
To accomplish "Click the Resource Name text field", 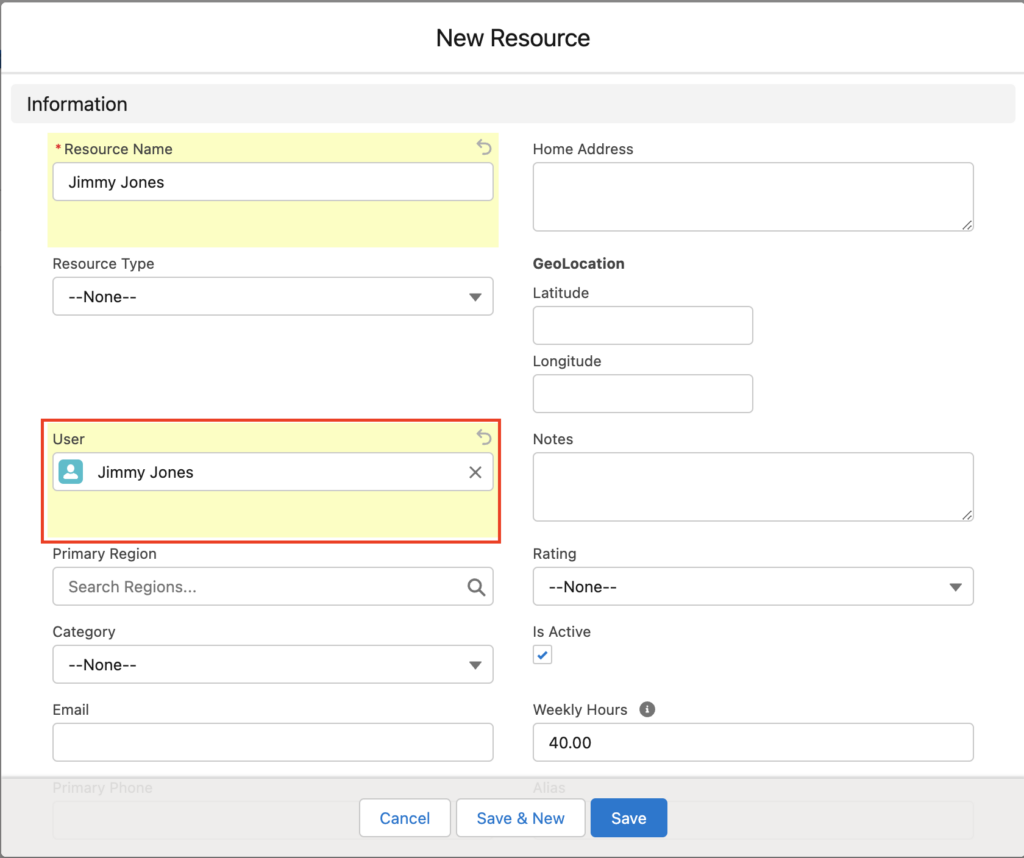I will click(272, 182).
